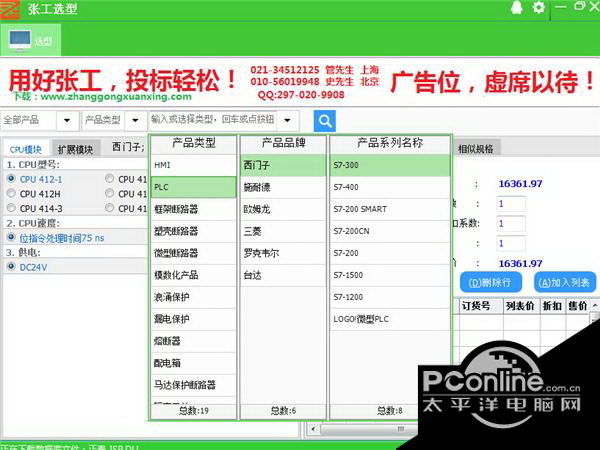Image resolution: width=600 pixels, height=450 pixels.
Task: Click the 产品品牌 popup column header
Action: [x=283, y=144]
